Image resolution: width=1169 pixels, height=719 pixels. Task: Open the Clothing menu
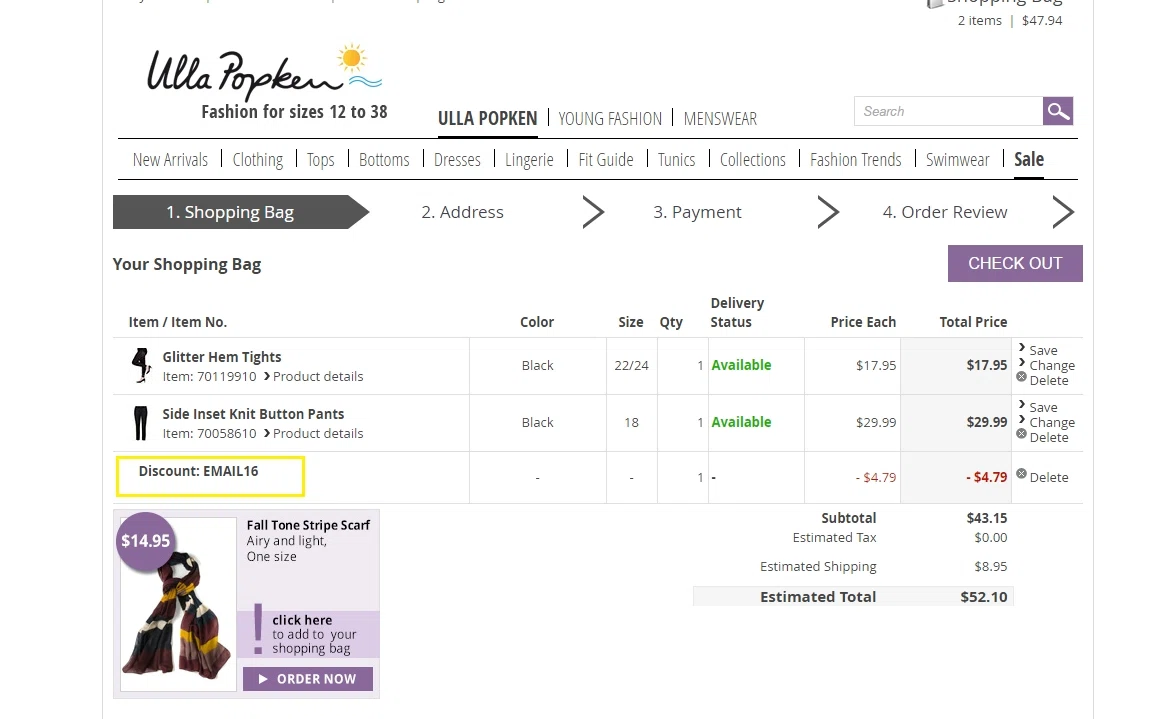pyautogui.click(x=258, y=160)
